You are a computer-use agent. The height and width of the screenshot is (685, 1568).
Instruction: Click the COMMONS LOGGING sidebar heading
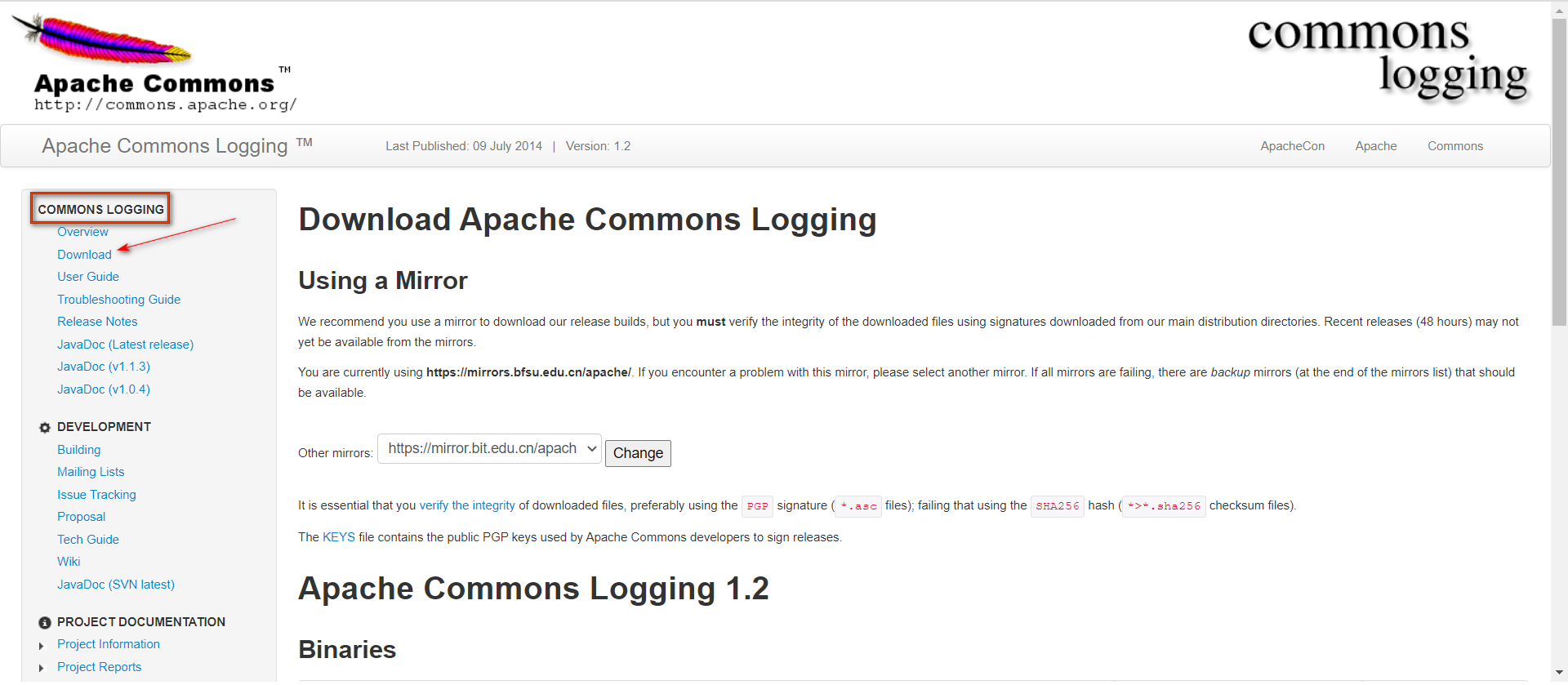click(100, 209)
